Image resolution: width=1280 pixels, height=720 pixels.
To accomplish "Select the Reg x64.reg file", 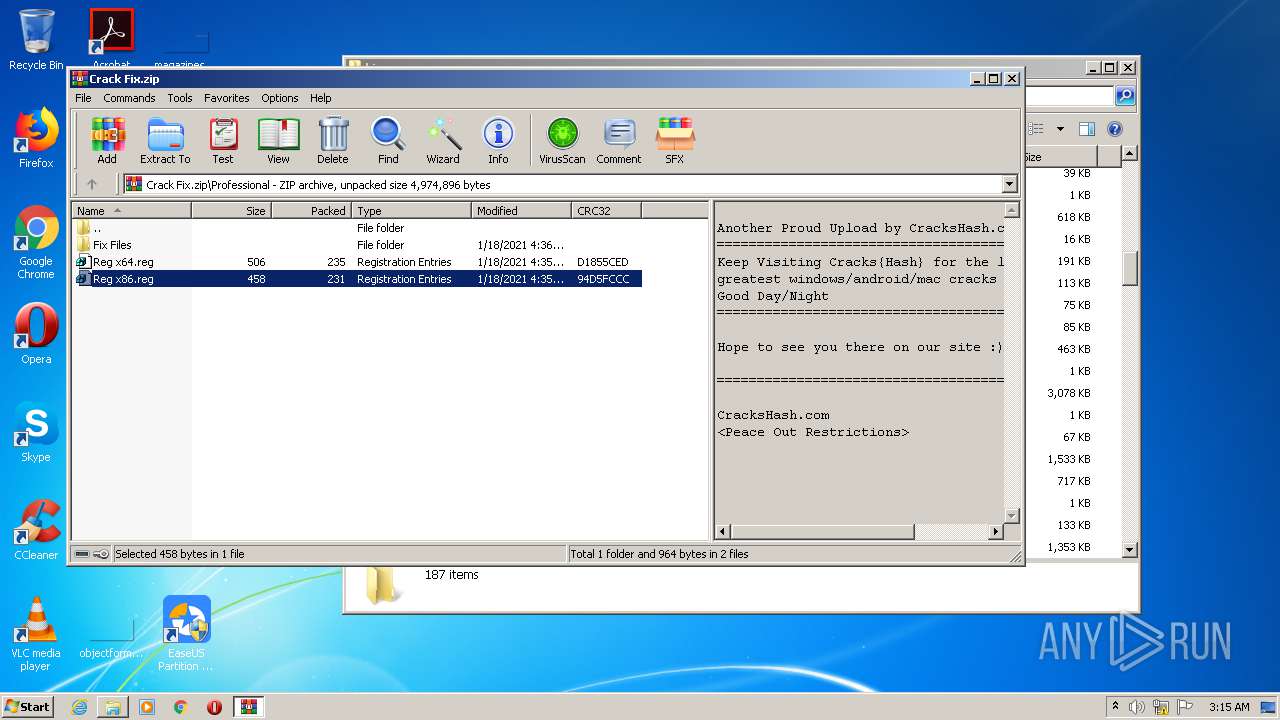I will [x=357, y=262].
